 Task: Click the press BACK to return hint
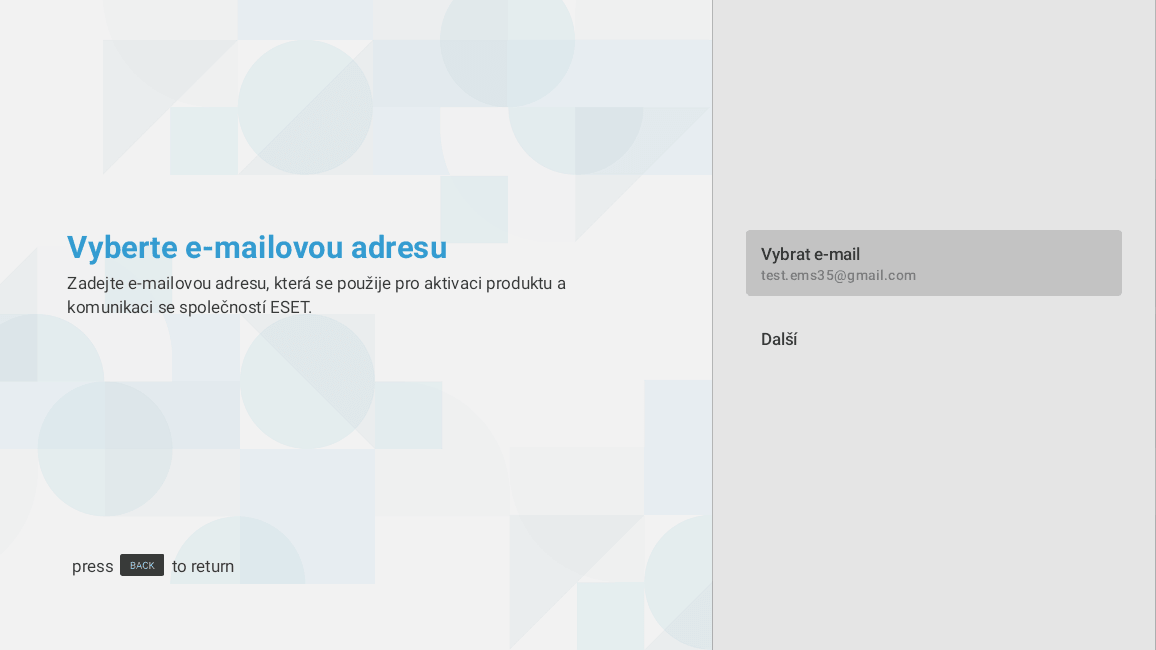[x=152, y=566]
